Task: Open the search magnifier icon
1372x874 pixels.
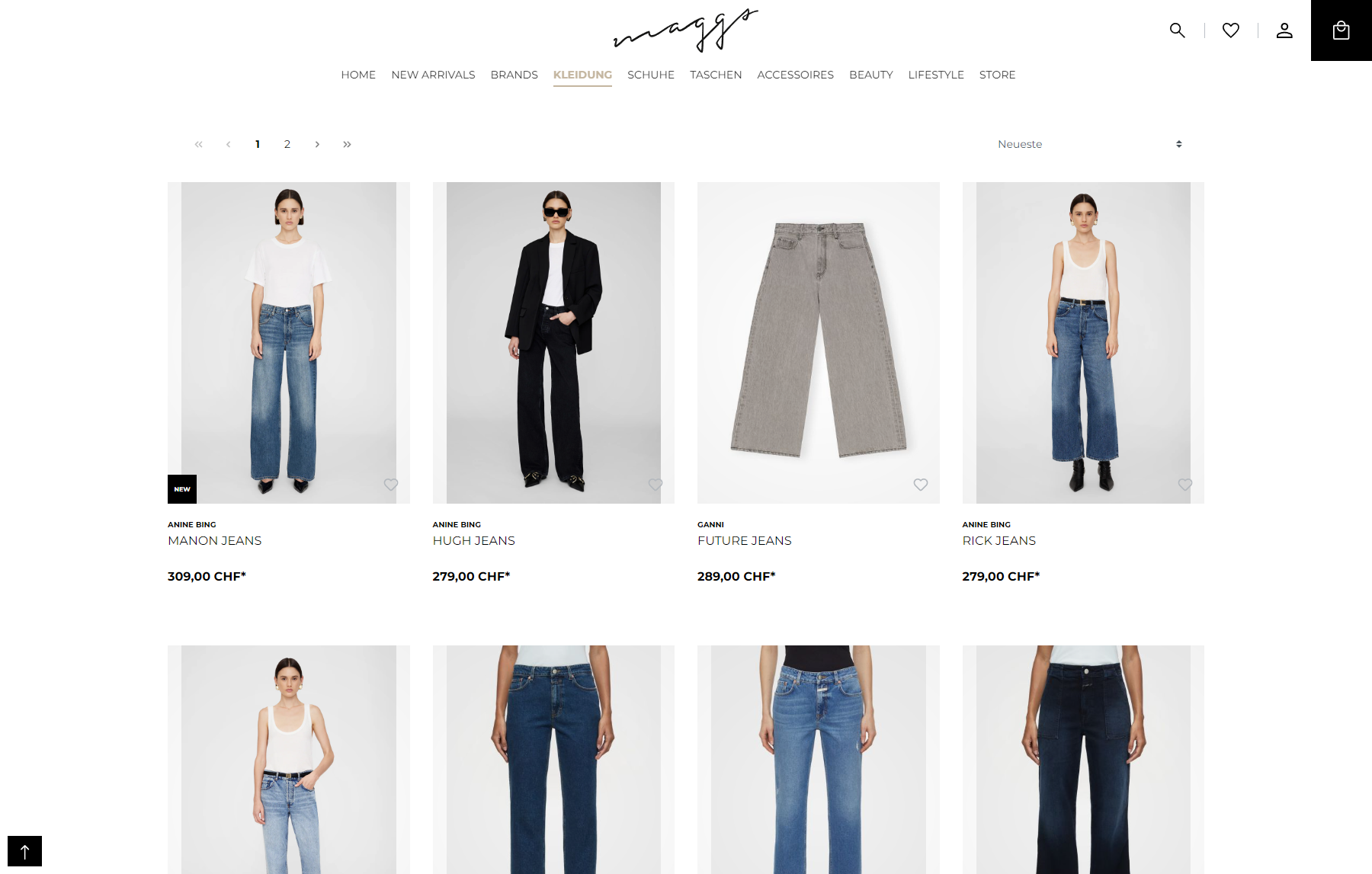Action: (x=1178, y=30)
